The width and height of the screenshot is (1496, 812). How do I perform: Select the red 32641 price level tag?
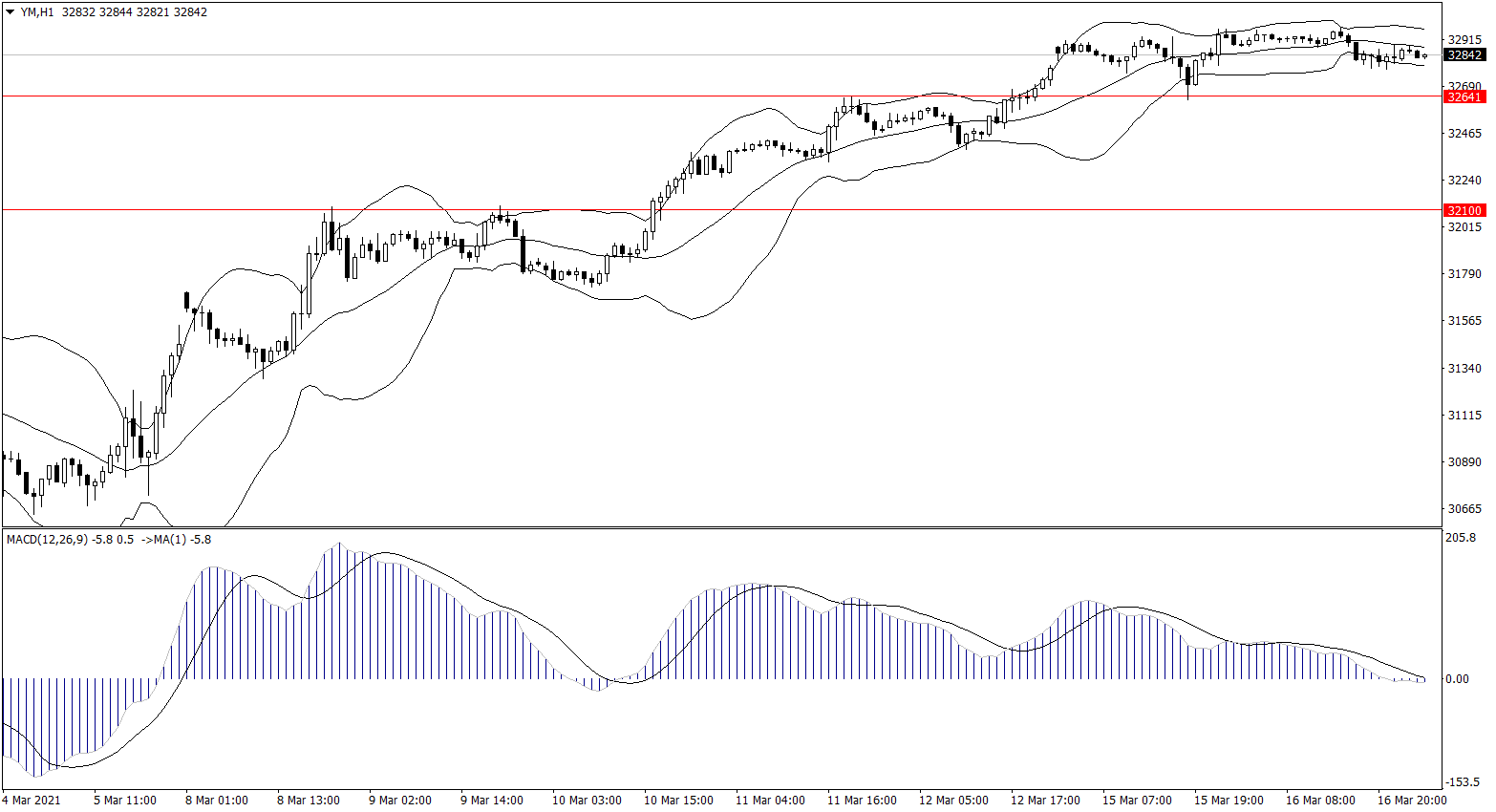tap(1464, 96)
